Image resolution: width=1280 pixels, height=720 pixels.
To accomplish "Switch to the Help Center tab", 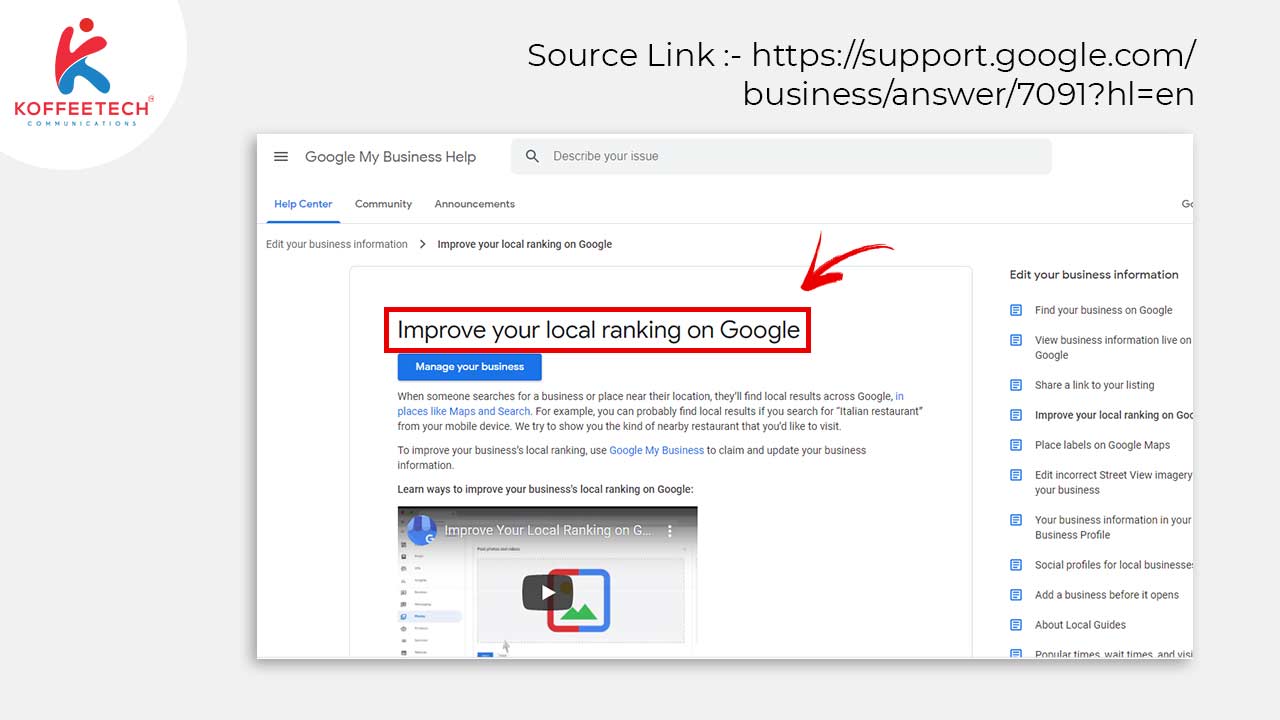I will [303, 204].
